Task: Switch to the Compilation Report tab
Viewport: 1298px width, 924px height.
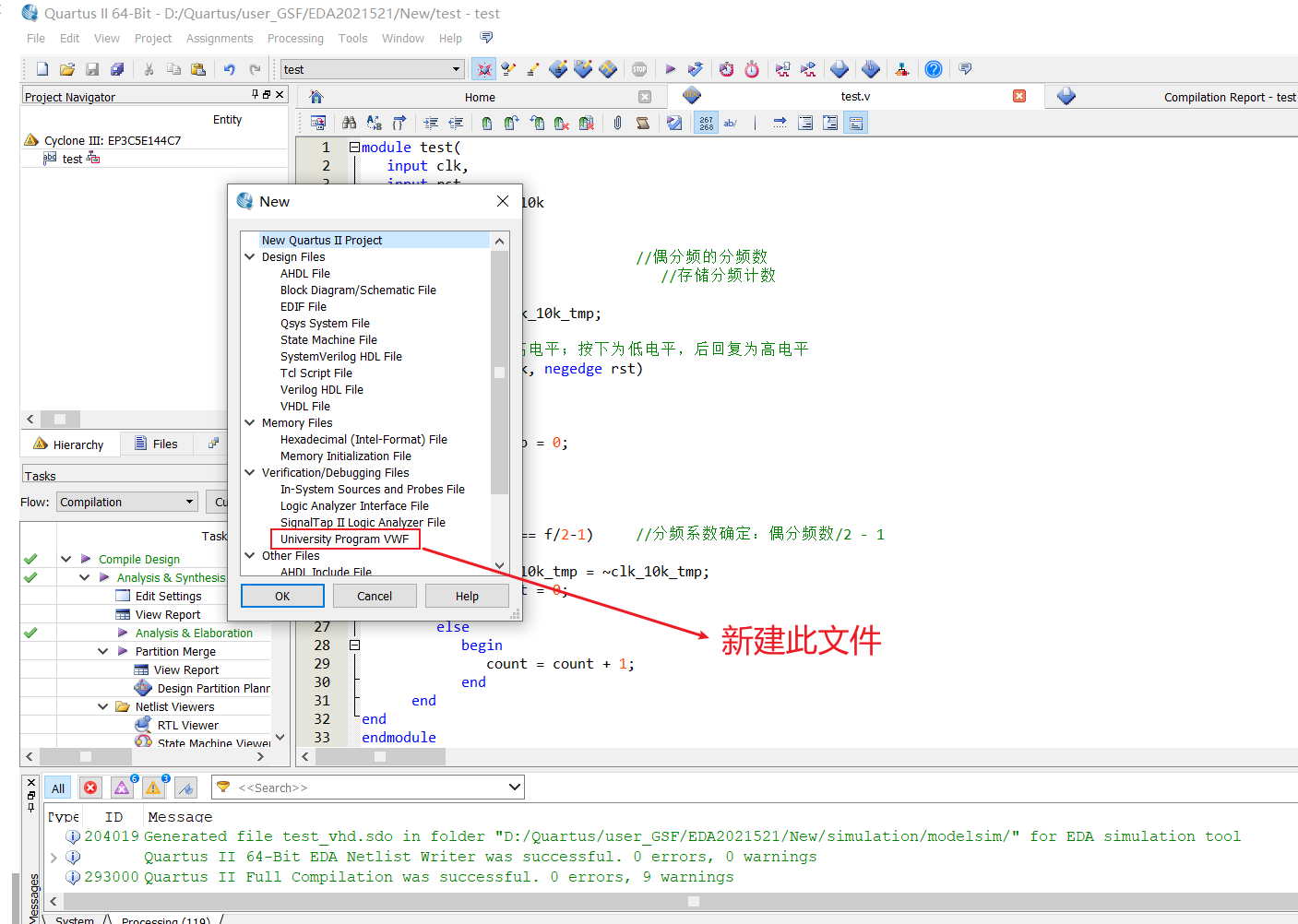Action: (1172, 97)
